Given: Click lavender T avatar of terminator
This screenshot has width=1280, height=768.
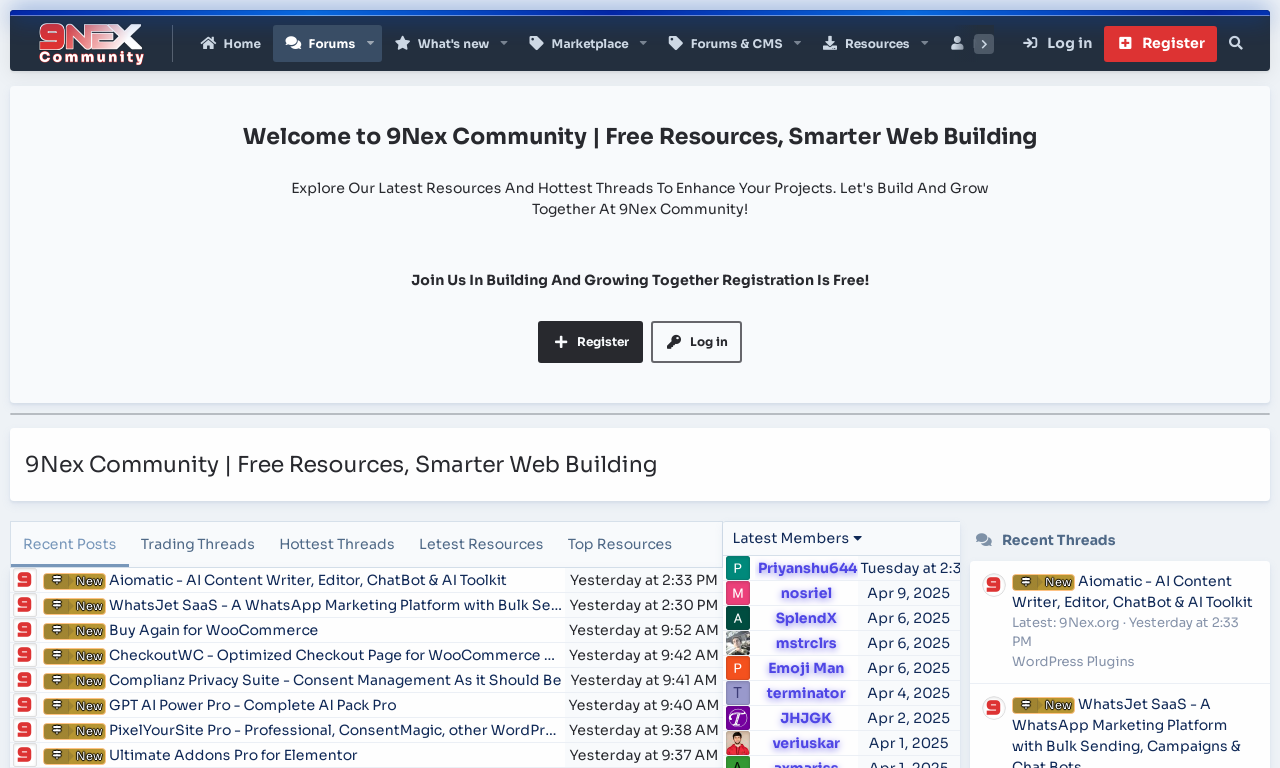Looking at the screenshot, I should coord(738,693).
